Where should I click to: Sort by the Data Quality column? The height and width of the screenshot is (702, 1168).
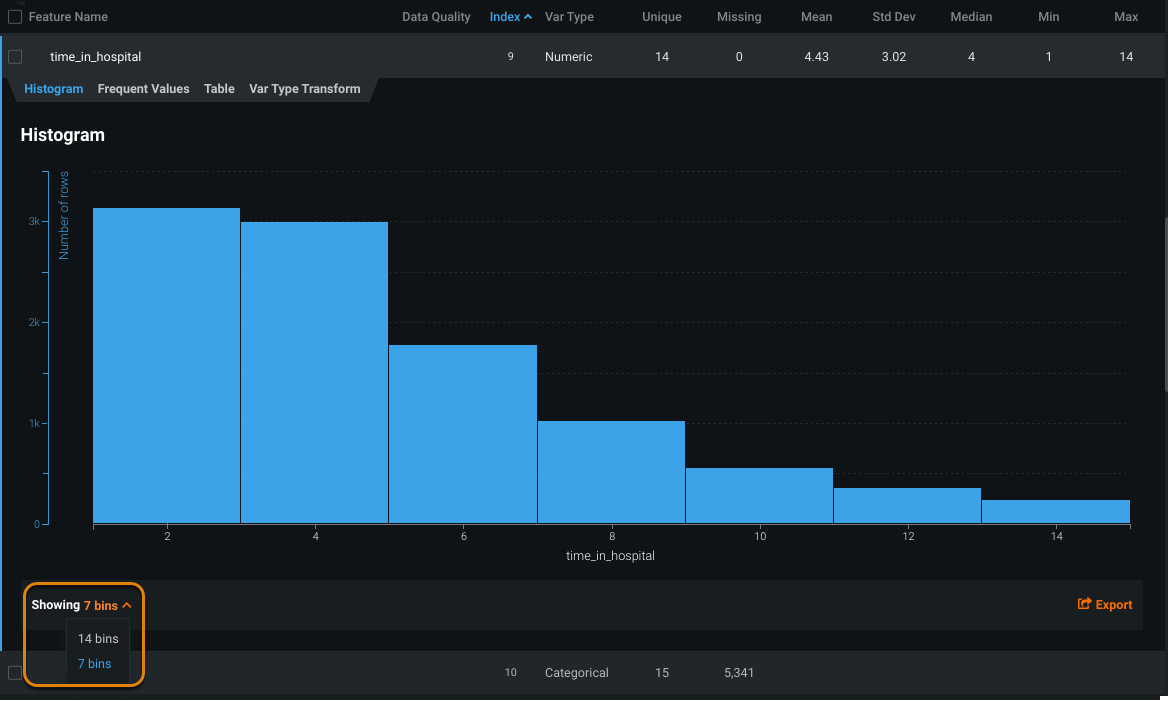pyautogui.click(x=436, y=17)
